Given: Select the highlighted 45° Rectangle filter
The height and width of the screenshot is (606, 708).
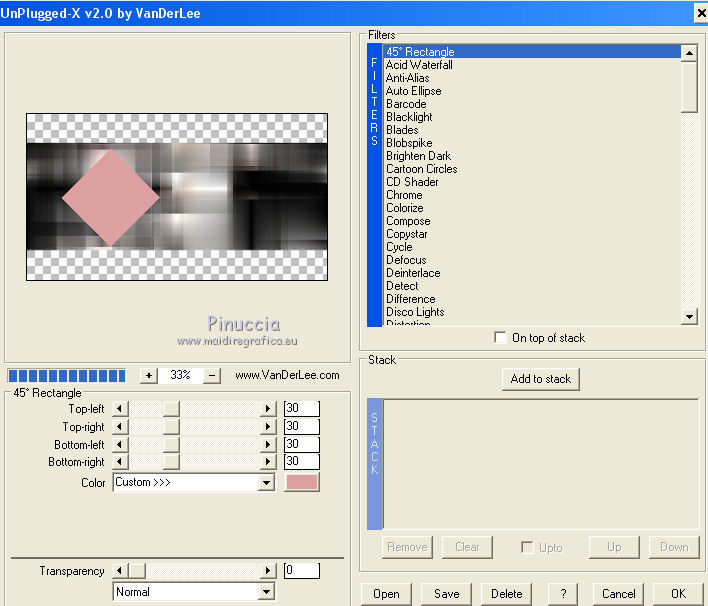Looking at the screenshot, I should (532, 52).
